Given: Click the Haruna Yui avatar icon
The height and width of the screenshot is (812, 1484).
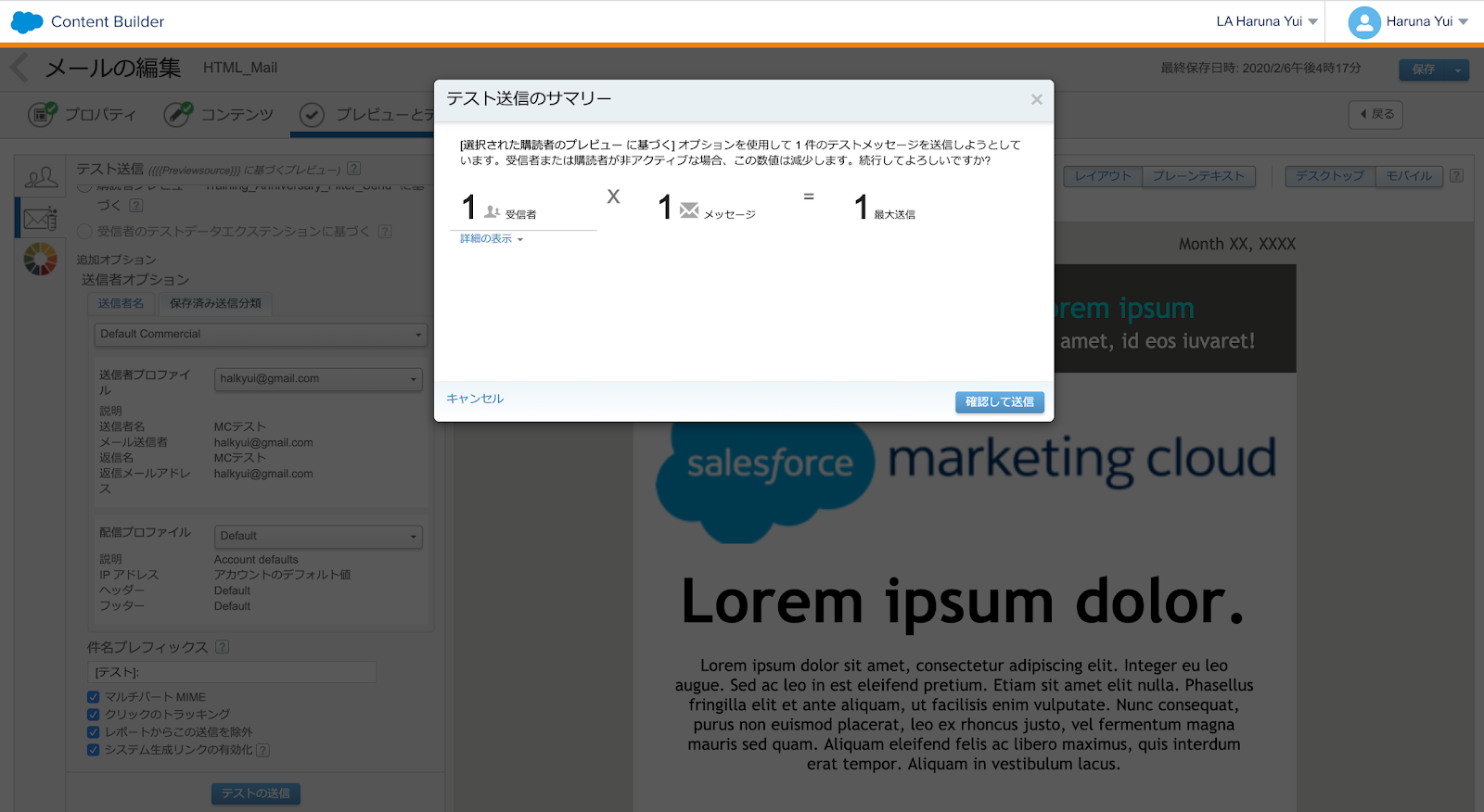Looking at the screenshot, I should (x=1364, y=22).
